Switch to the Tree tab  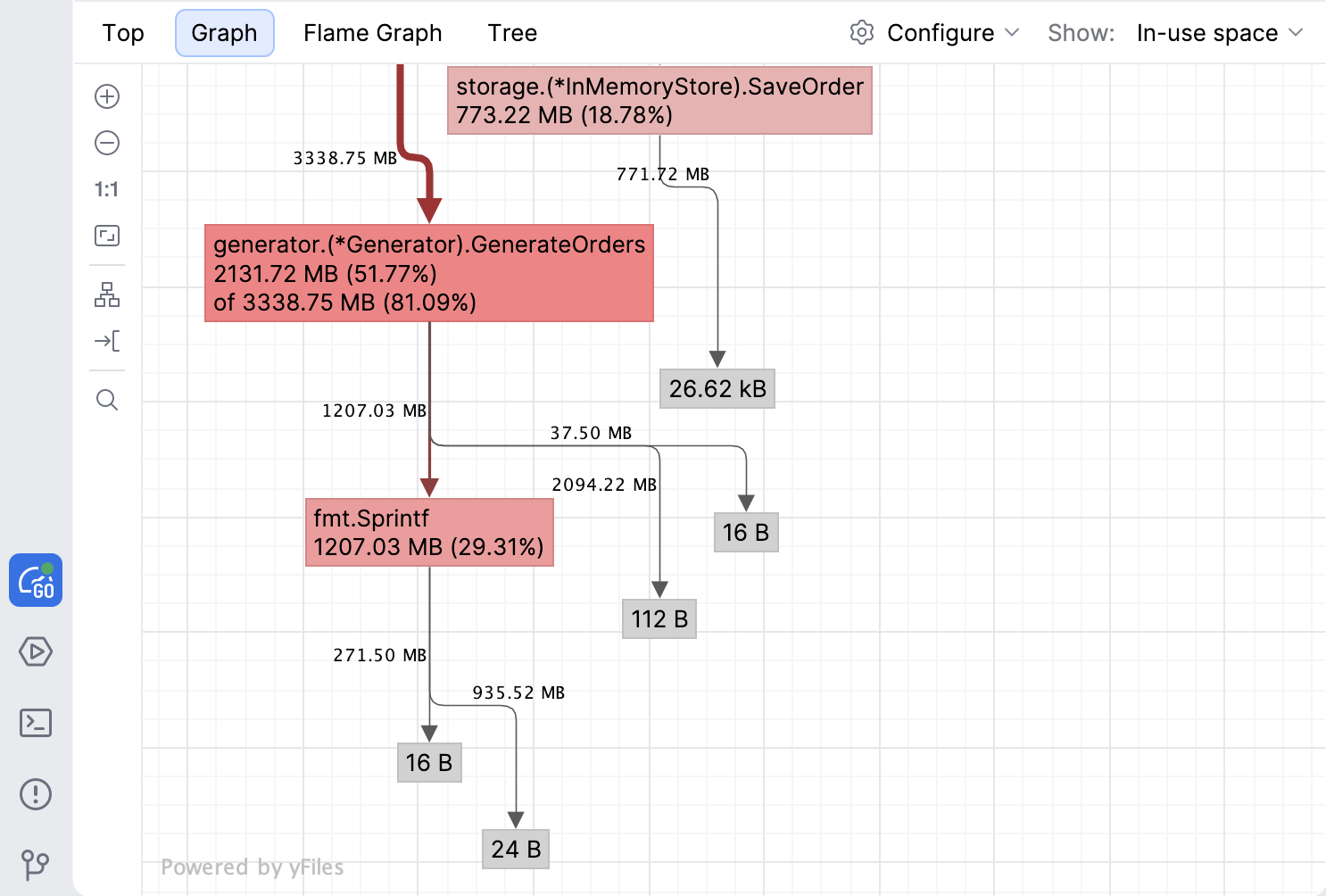[x=512, y=33]
